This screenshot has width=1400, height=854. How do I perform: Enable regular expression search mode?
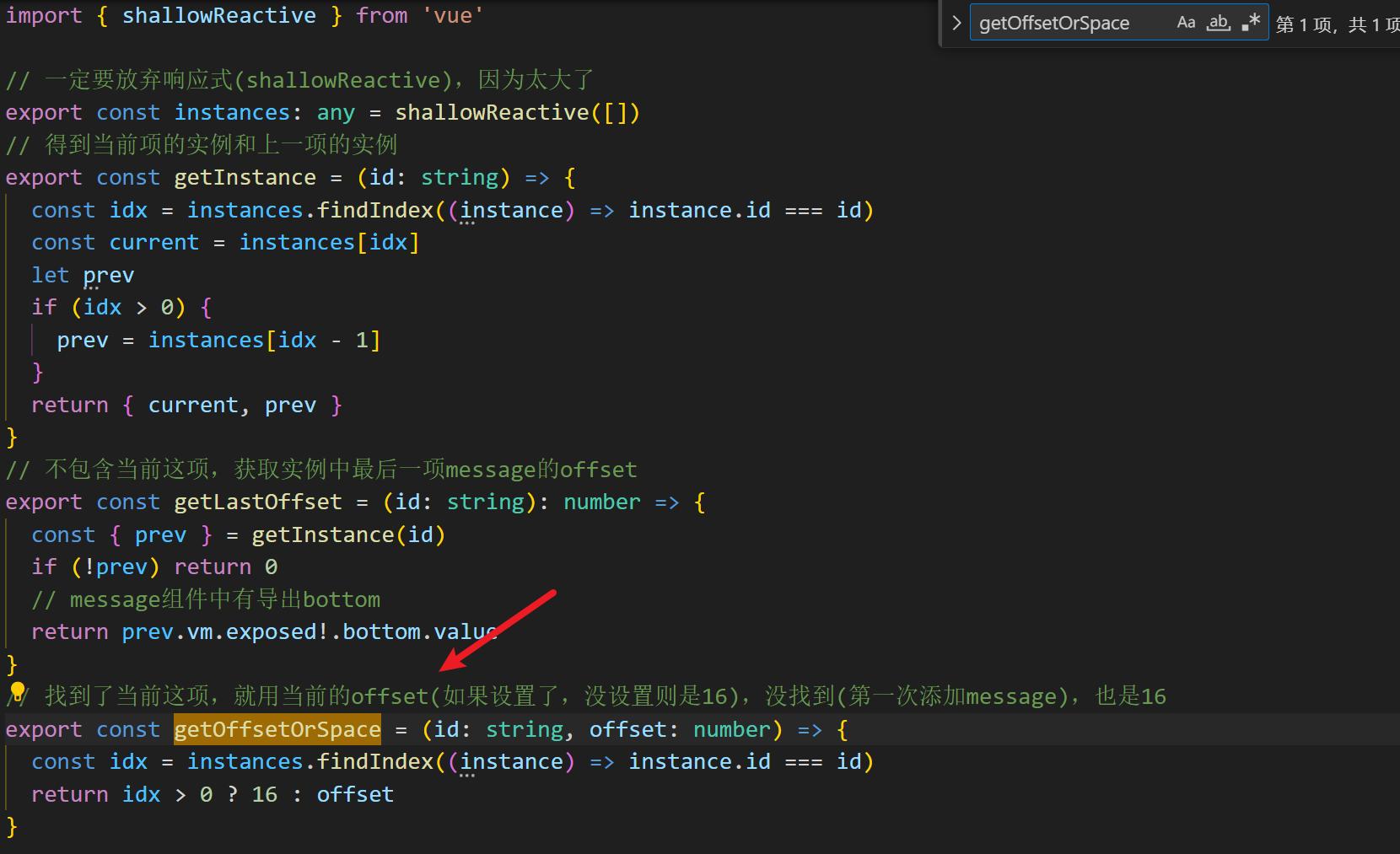pos(1251,23)
